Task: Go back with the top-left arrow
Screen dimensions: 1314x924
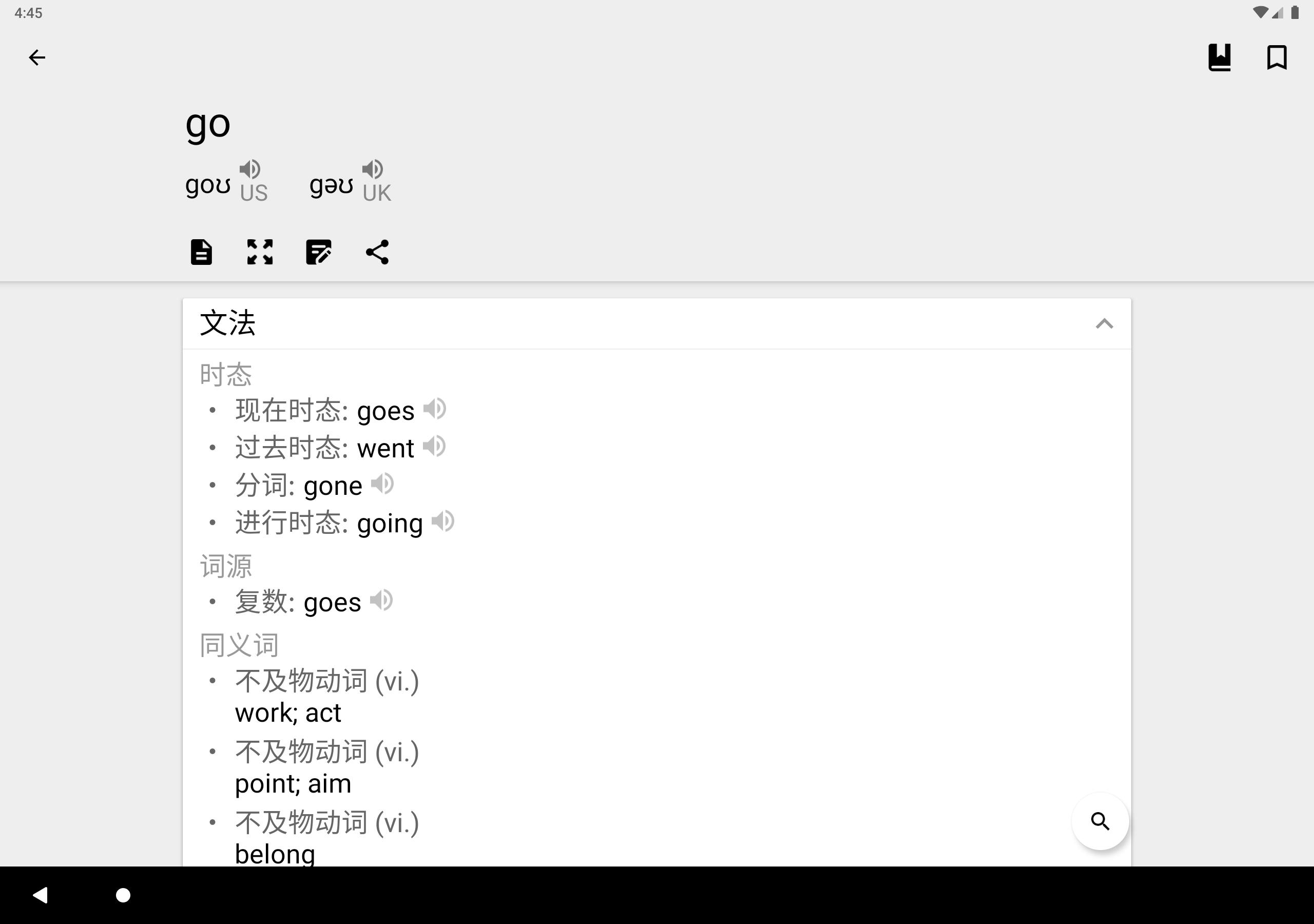Action: click(37, 57)
